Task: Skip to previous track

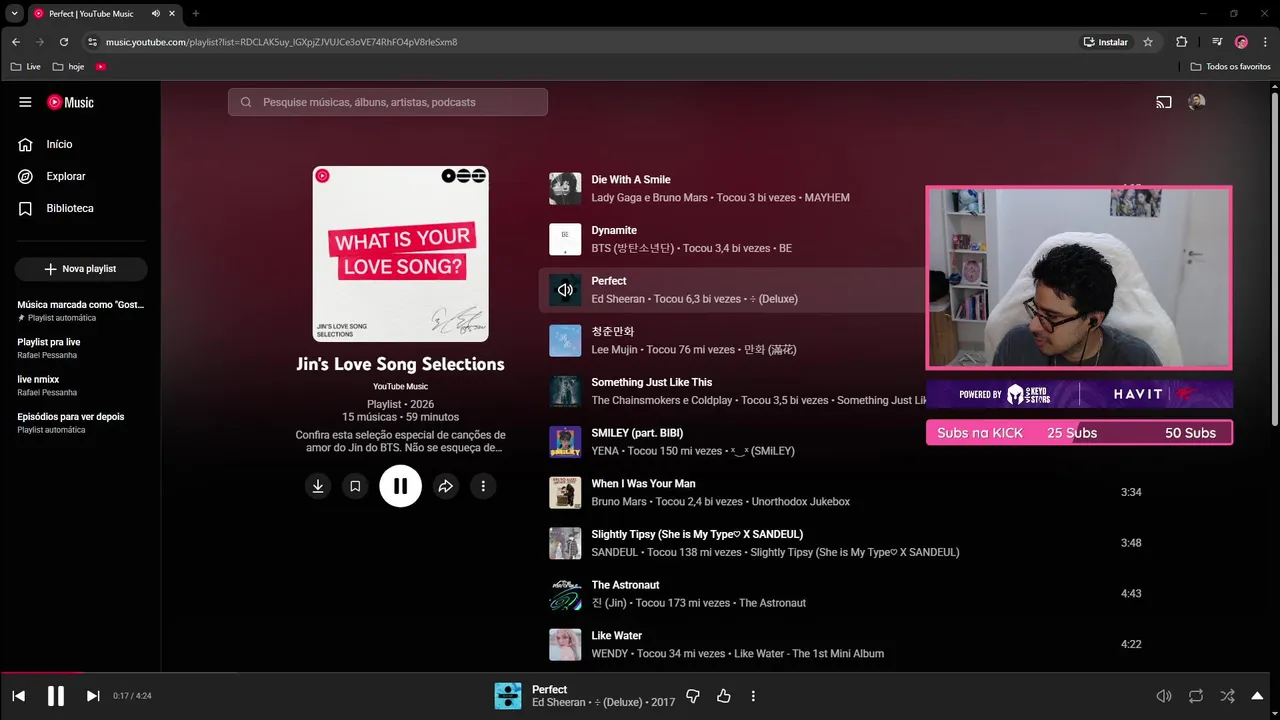Action: point(19,696)
